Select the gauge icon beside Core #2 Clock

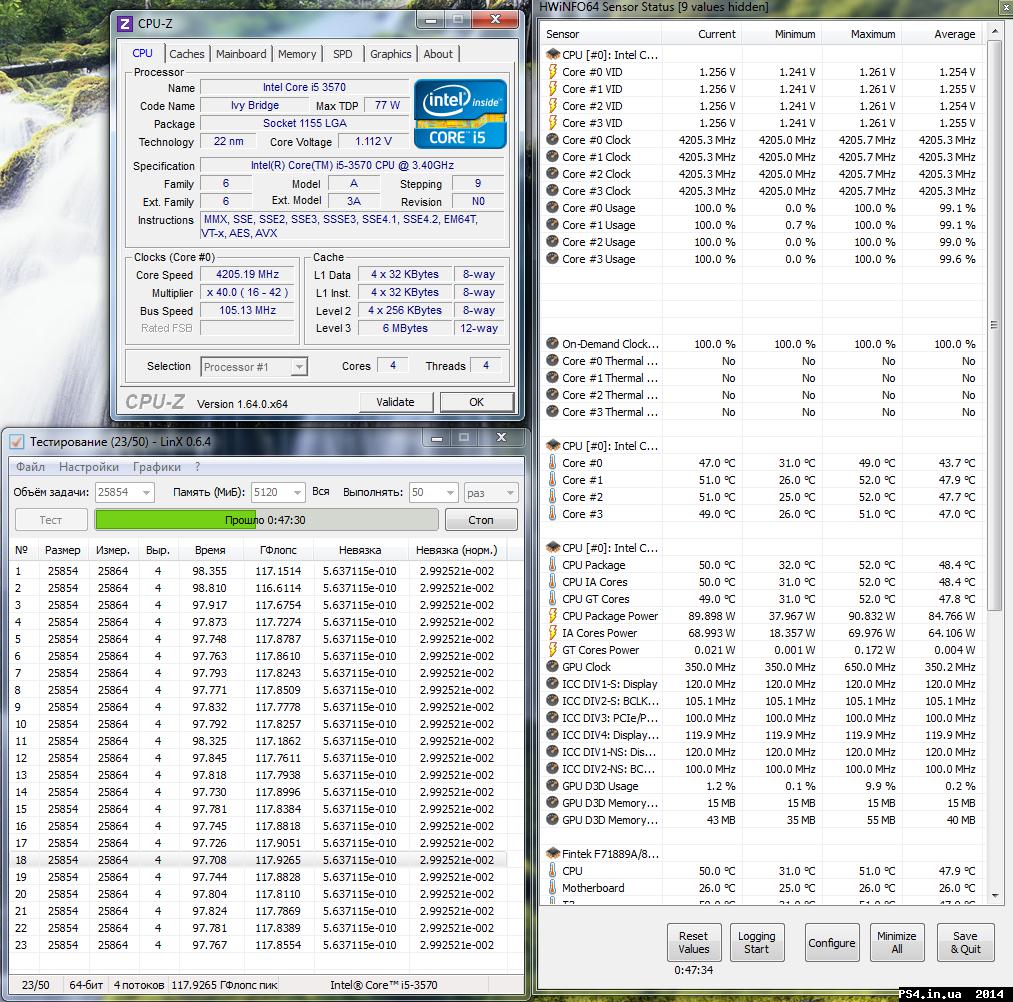[x=552, y=174]
